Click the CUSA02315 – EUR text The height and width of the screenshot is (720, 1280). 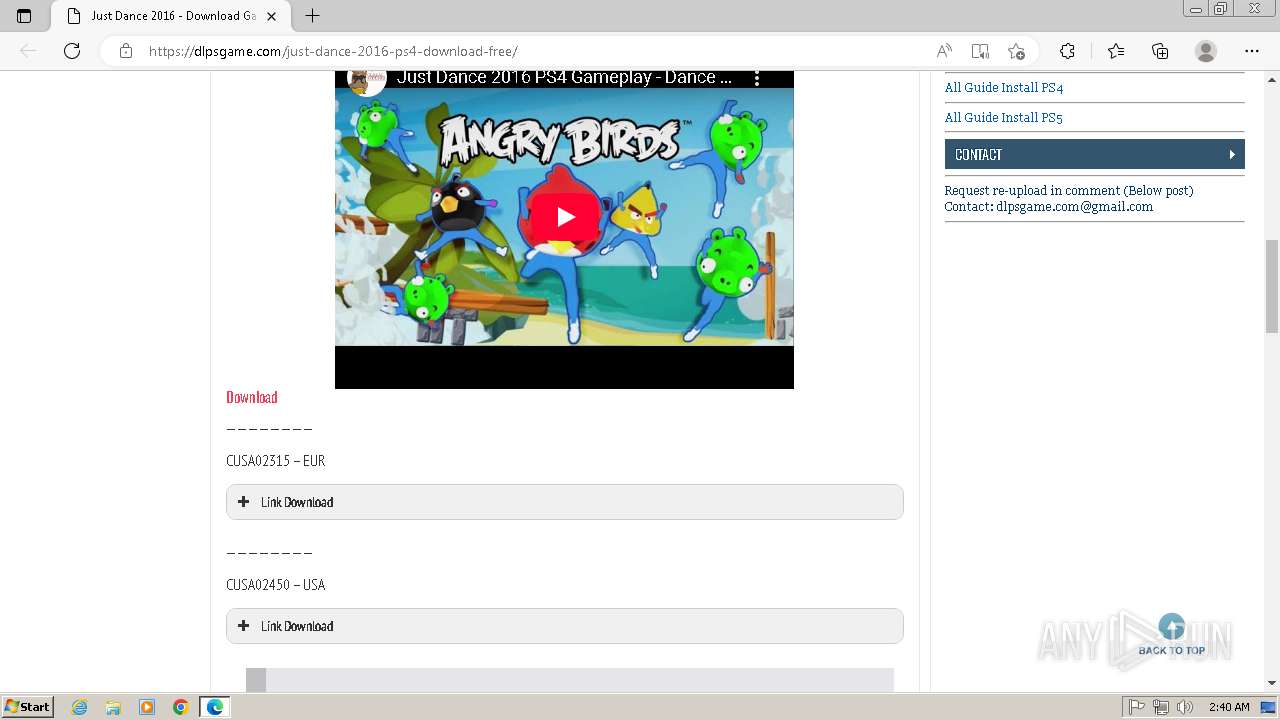point(276,461)
